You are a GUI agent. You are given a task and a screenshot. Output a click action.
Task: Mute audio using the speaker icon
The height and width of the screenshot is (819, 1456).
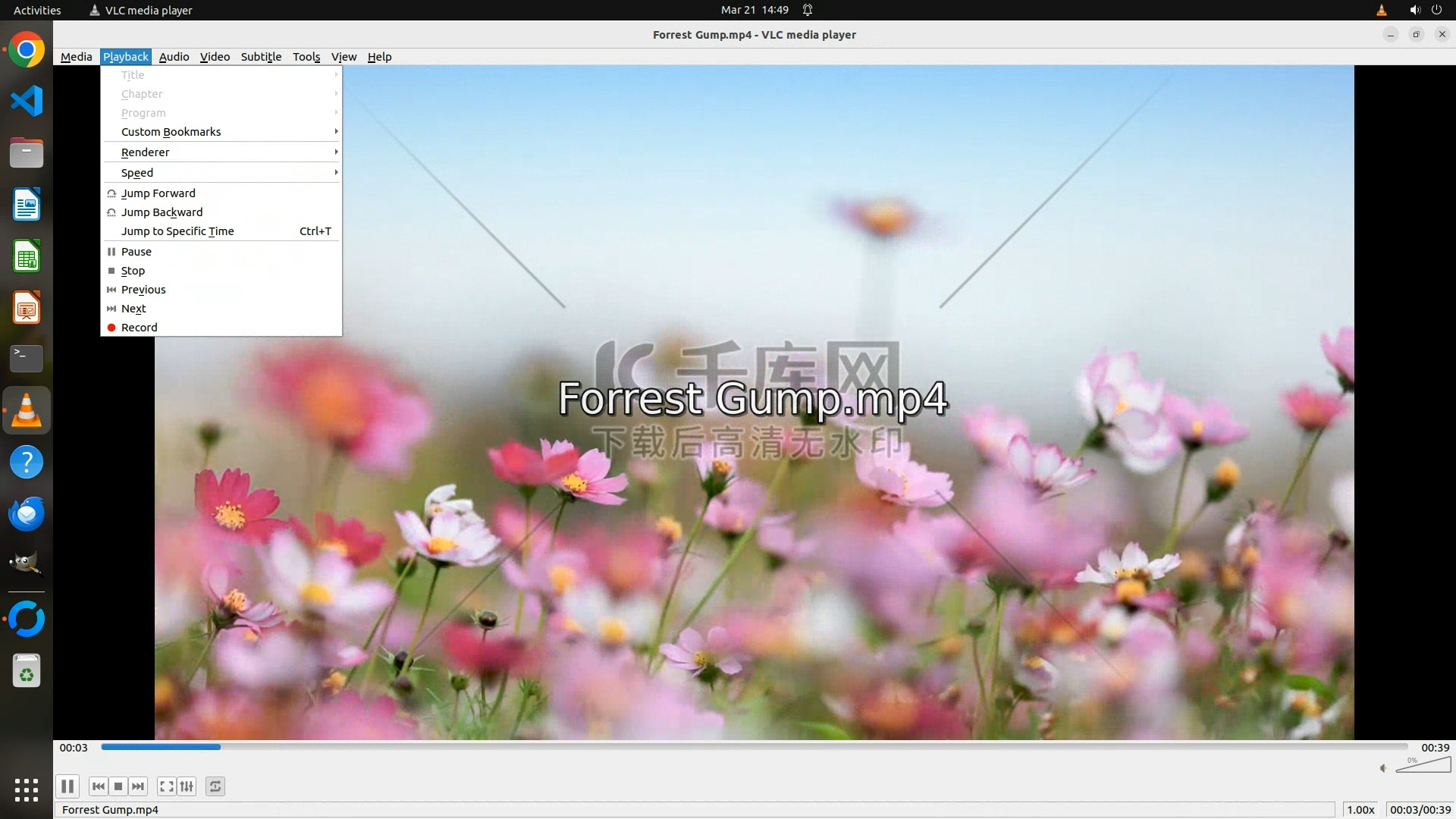[x=1383, y=768]
